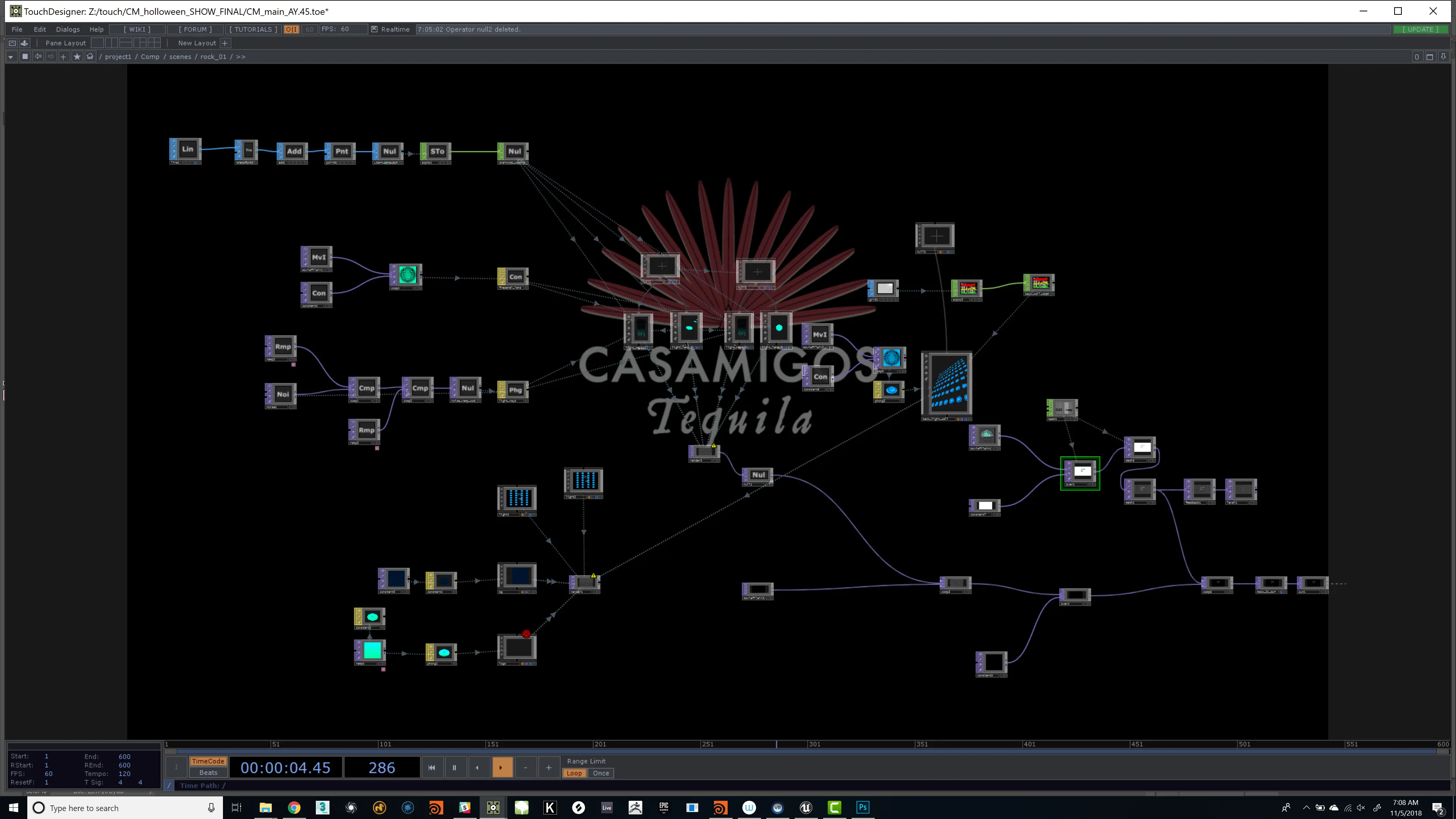Open the Help menu

click(97, 30)
